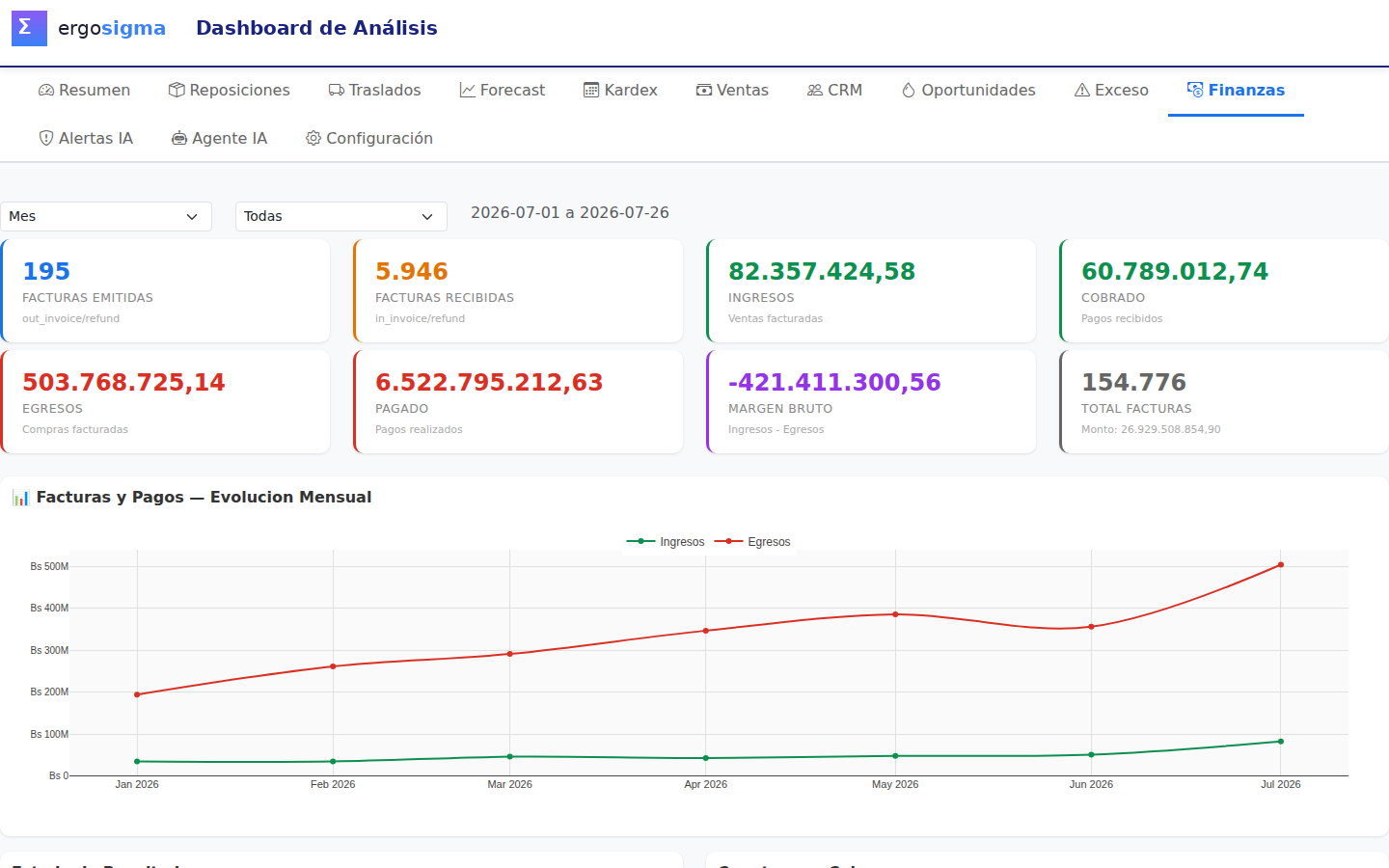Viewport: 1389px width, 868px height.
Task: Open the Todas filter dropdown
Action: [341, 216]
